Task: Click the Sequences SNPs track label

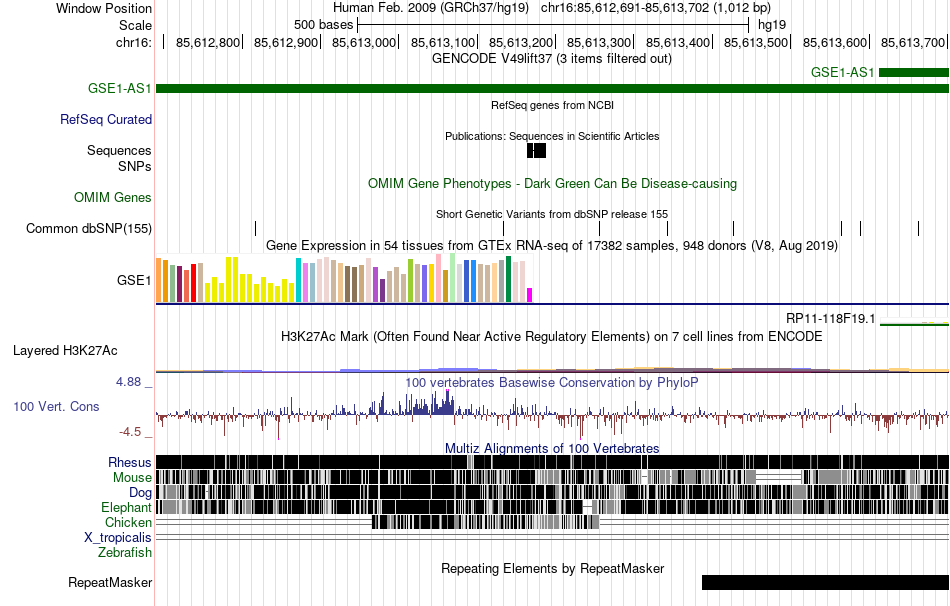Action: pyautogui.click(x=119, y=158)
